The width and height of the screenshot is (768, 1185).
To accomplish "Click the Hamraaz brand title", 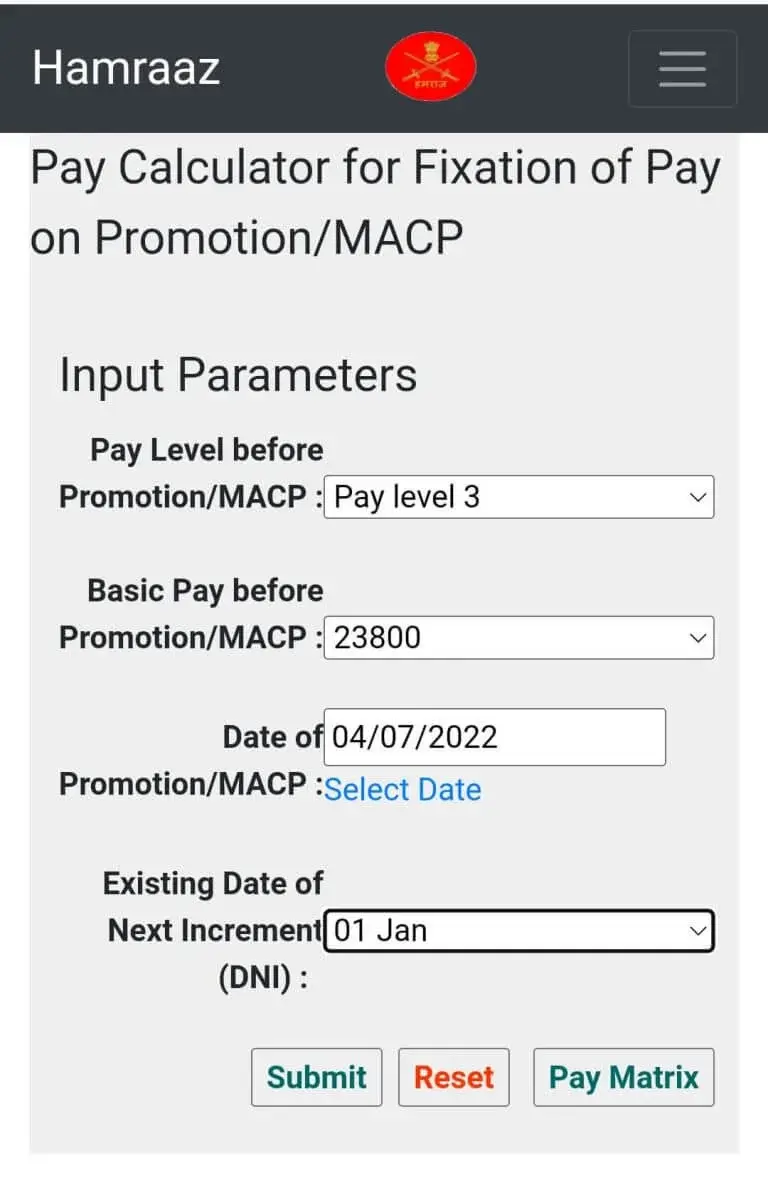I will pos(126,68).
